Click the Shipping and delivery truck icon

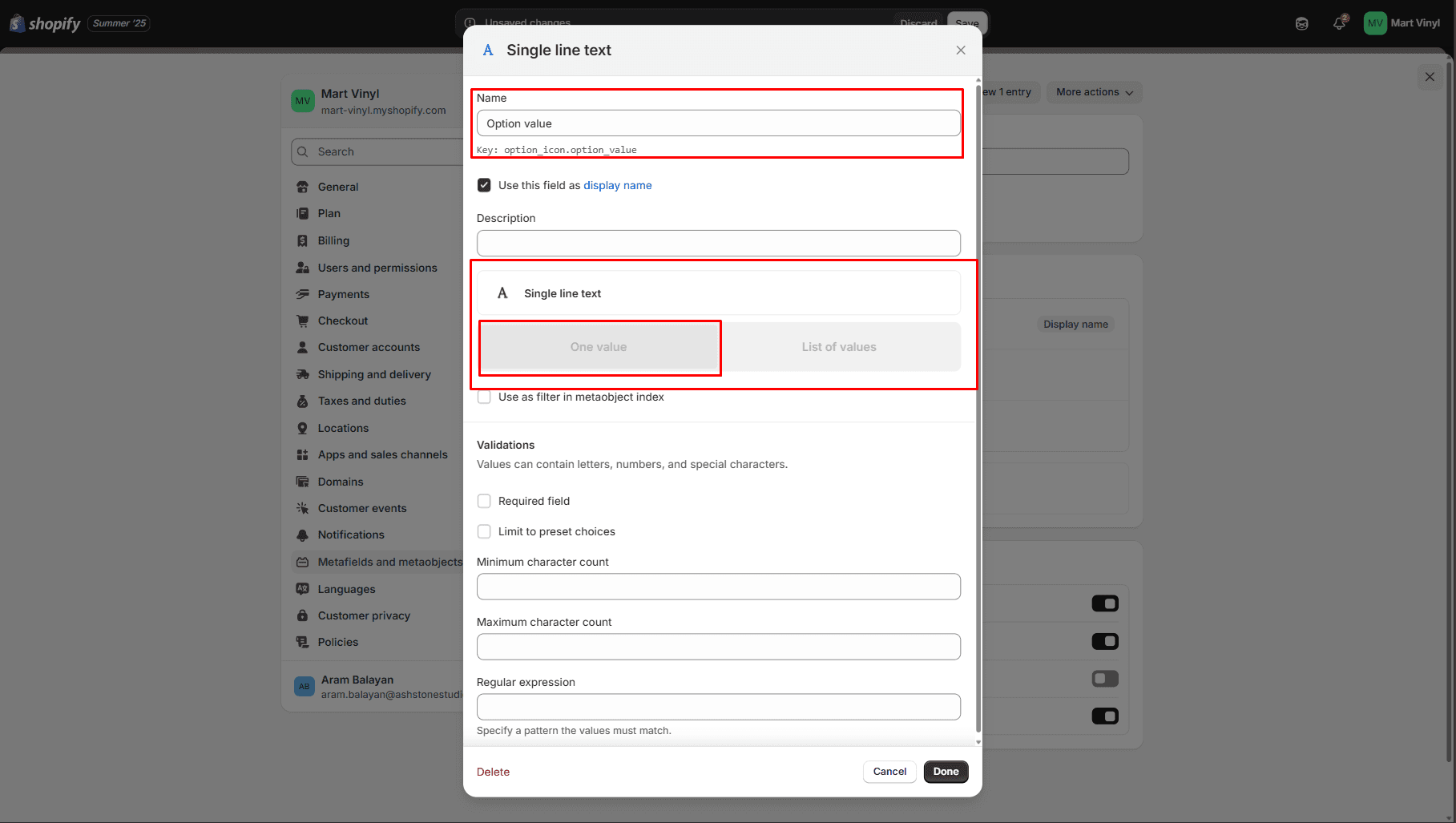(x=302, y=374)
